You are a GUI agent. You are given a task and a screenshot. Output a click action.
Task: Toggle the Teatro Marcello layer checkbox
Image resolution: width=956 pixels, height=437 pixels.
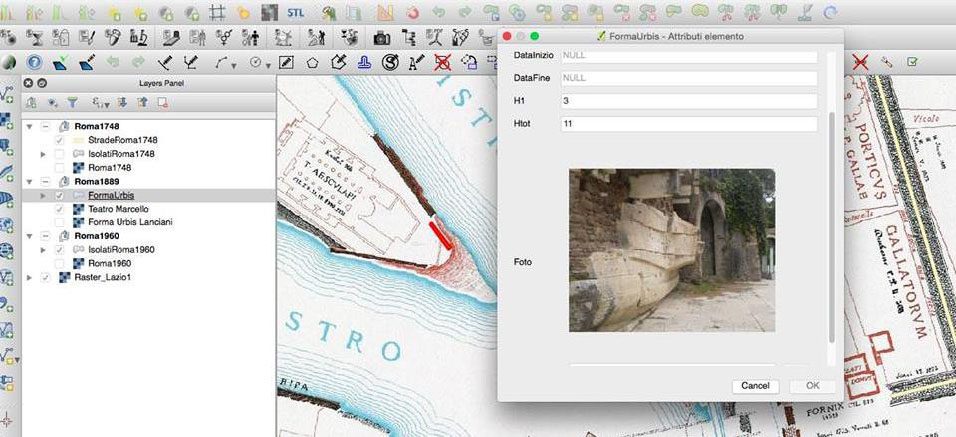pos(60,209)
